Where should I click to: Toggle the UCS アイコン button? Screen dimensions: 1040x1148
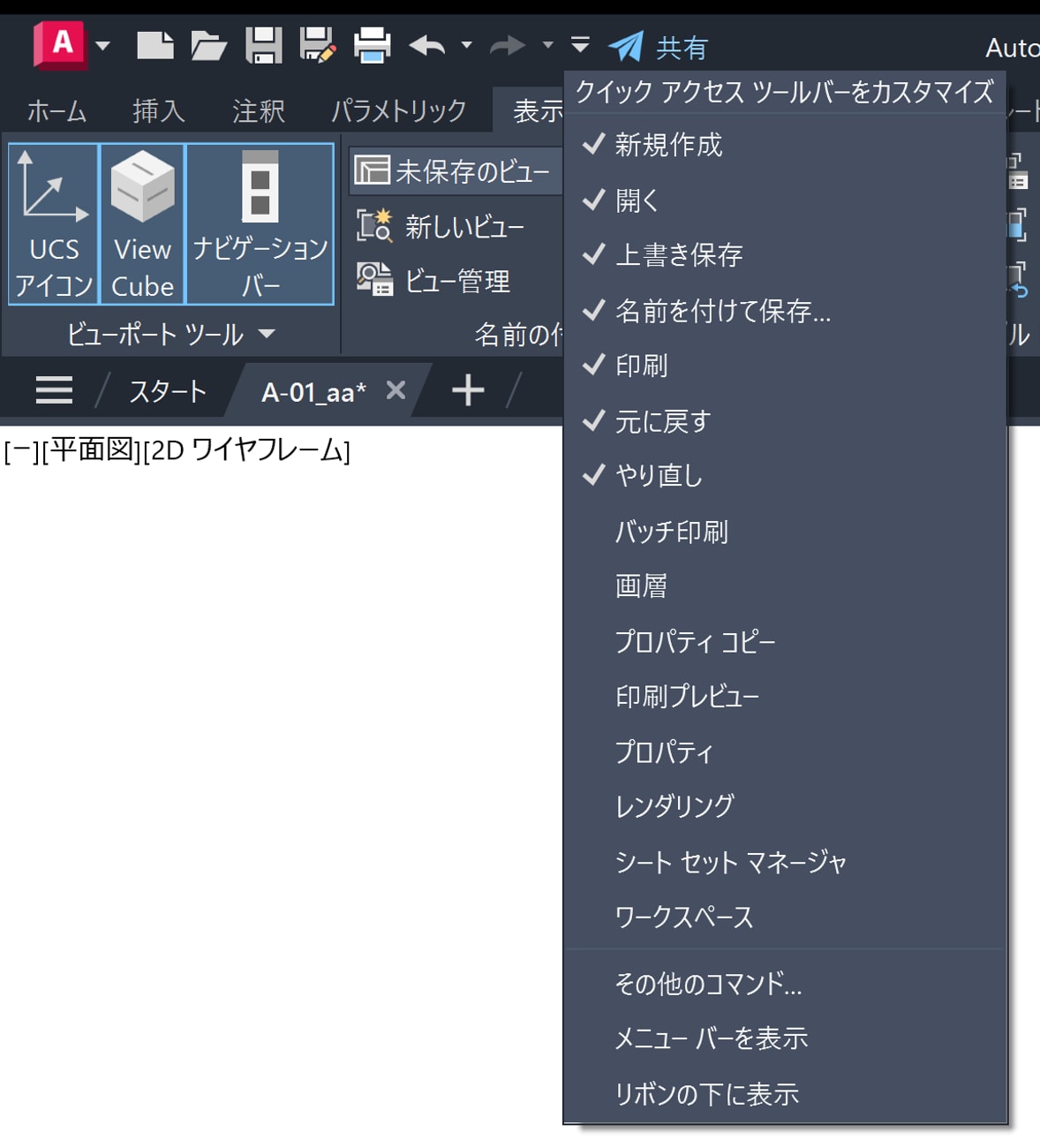tap(54, 224)
